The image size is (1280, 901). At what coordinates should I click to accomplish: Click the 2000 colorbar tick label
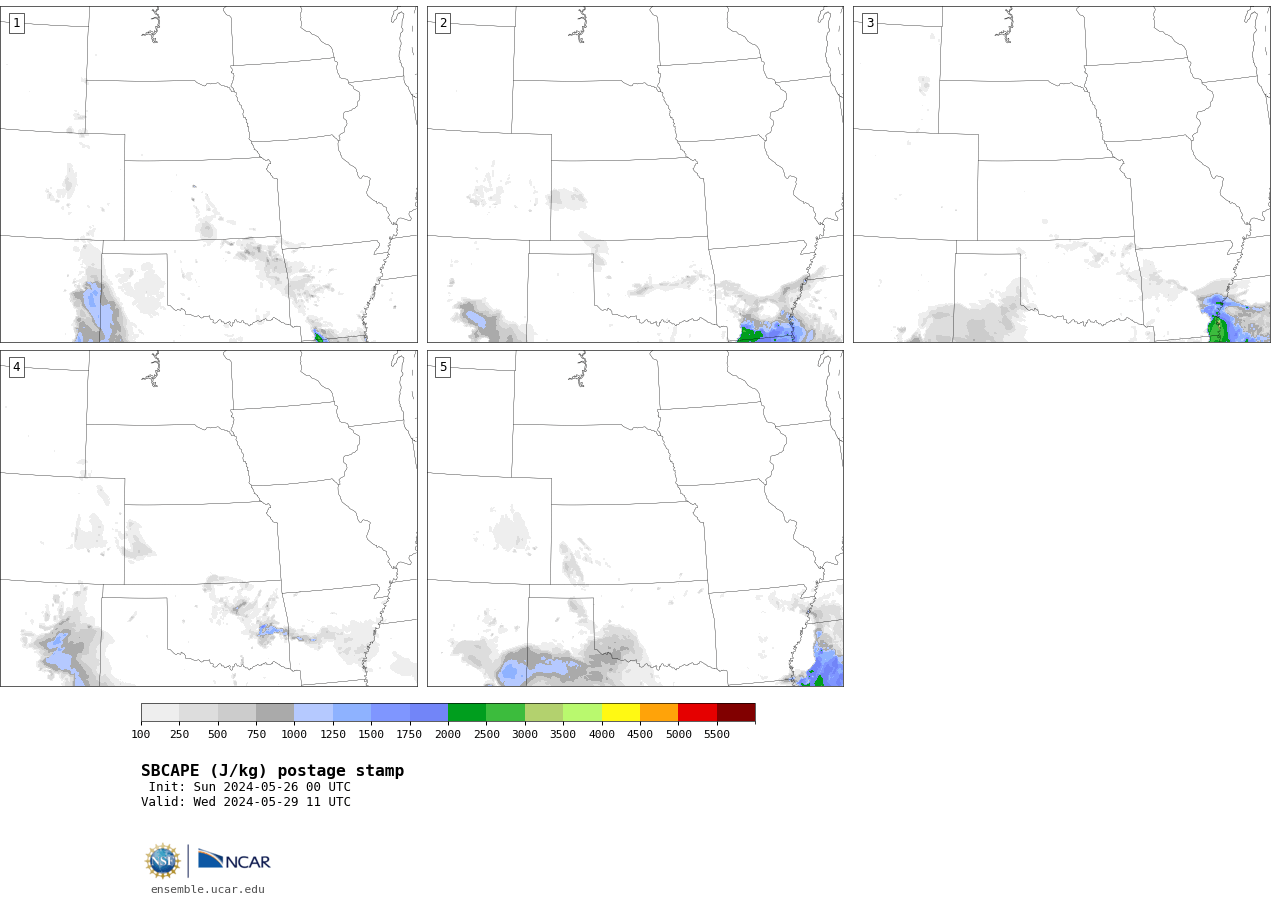point(448,735)
